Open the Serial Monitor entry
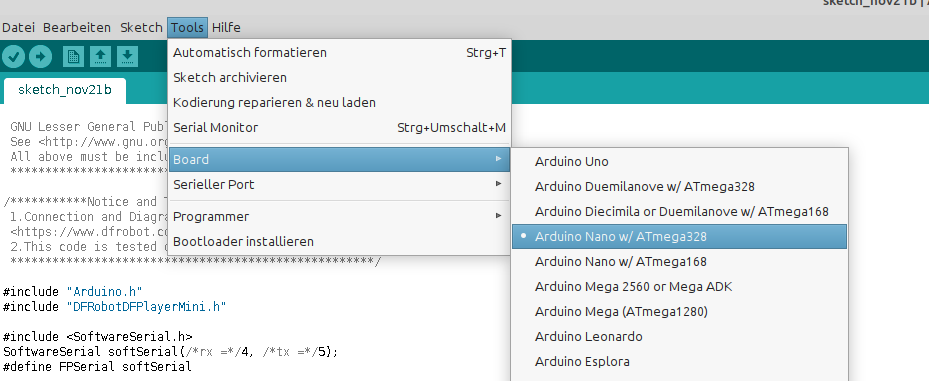Image resolution: width=929 pixels, height=381 pixels. point(339,127)
